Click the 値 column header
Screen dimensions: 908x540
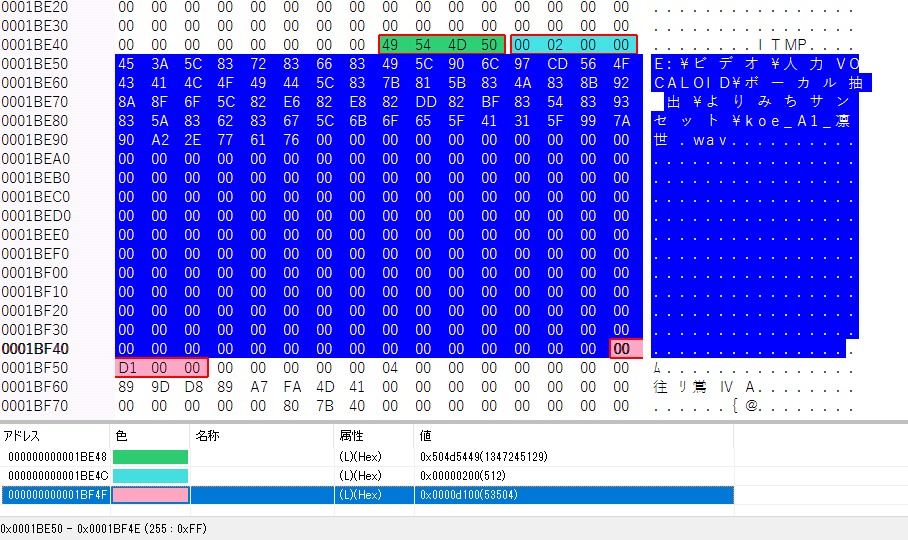[426, 436]
